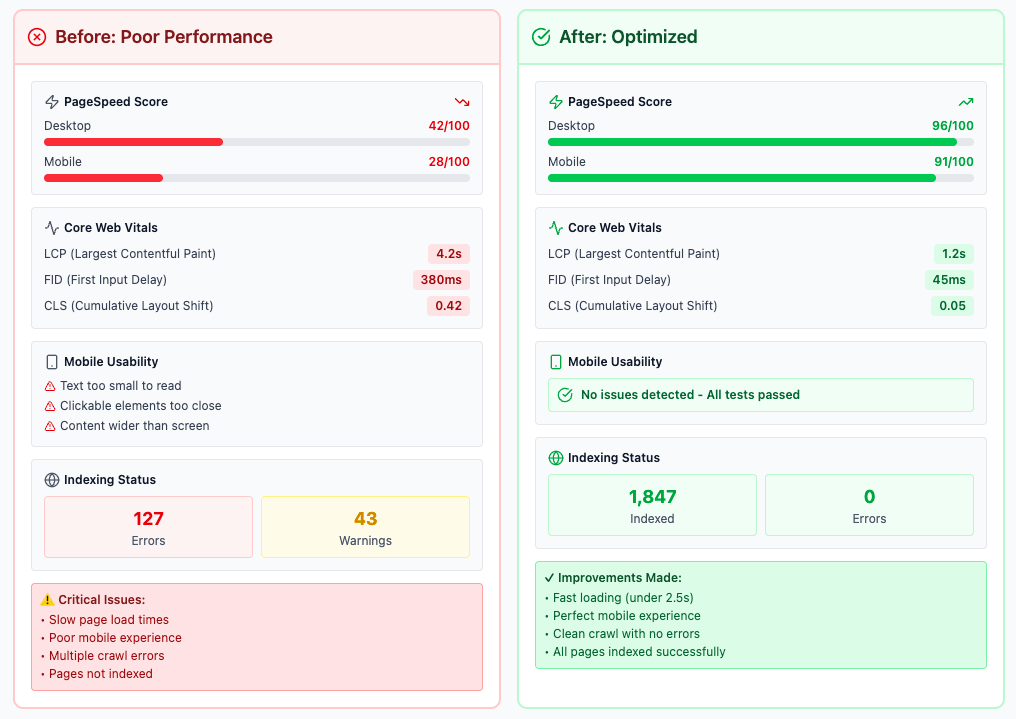This screenshot has width=1016, height=719.
Task: Click the CLS 0.42 red badge
Action: [x=448, y=306]
